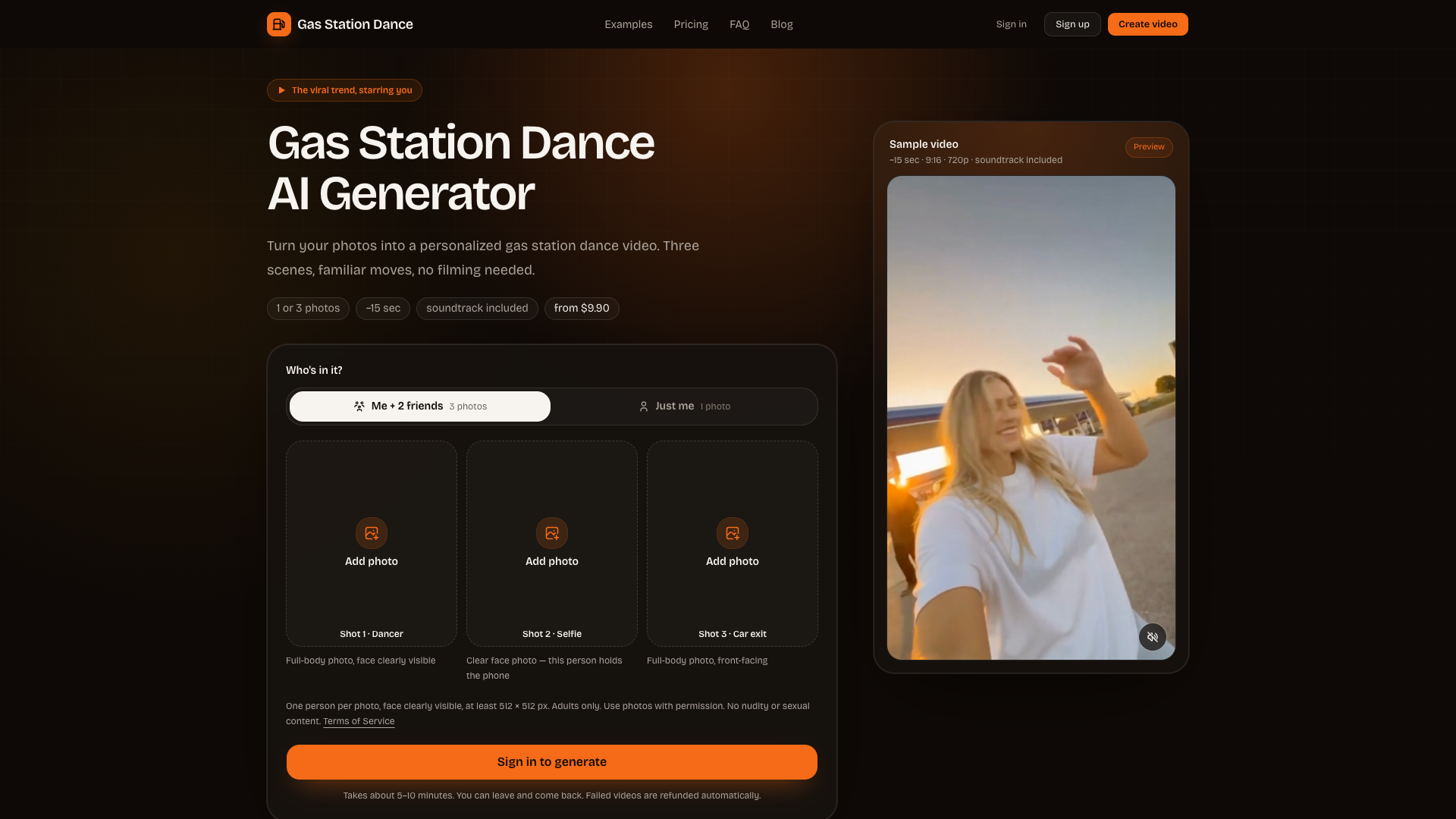Viewport: 1456px width, 819px height.
Task: Click the group icon in Me + 2 friends
Action: click(x=359, y=406)
